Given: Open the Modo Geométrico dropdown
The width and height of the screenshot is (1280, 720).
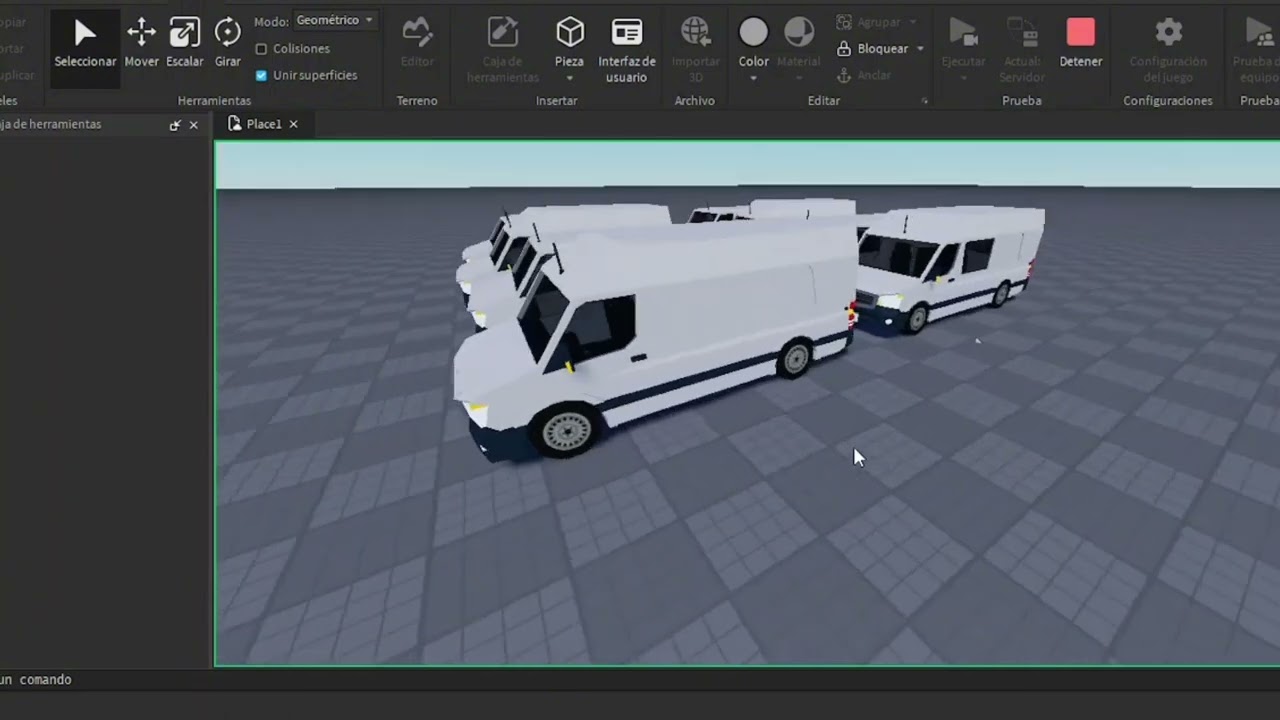Looking at the screenshot, I should pyautogui.click(x=335, y=20).
